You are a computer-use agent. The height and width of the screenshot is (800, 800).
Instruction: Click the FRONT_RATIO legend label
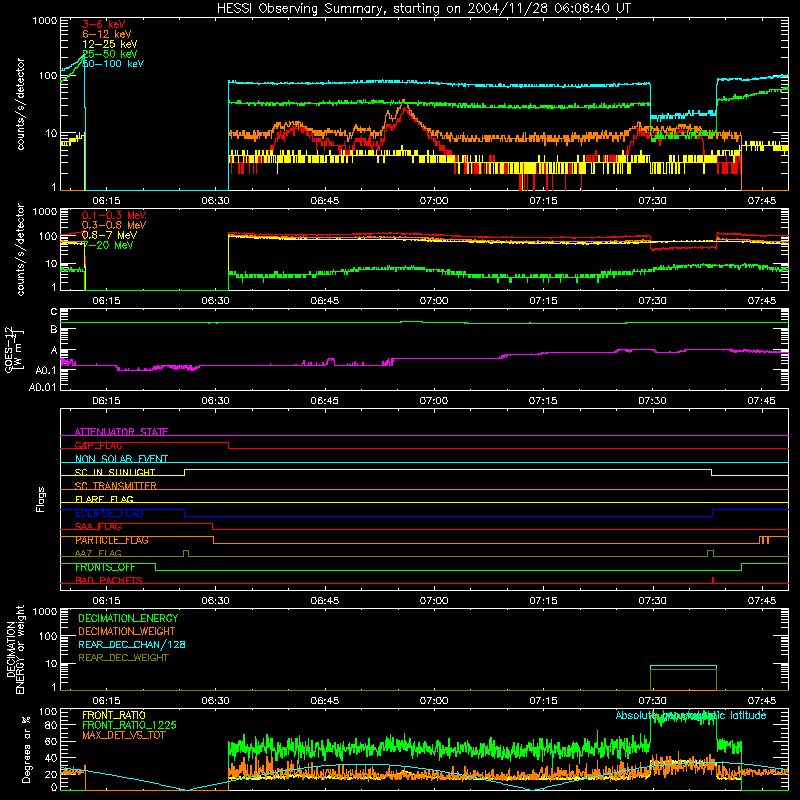(114, 715)
